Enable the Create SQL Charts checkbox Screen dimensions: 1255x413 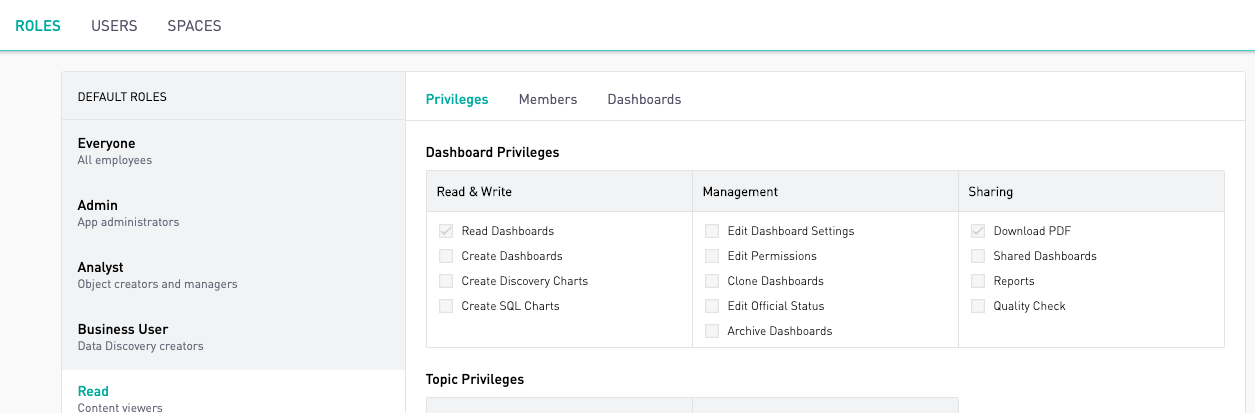(446, 306)
